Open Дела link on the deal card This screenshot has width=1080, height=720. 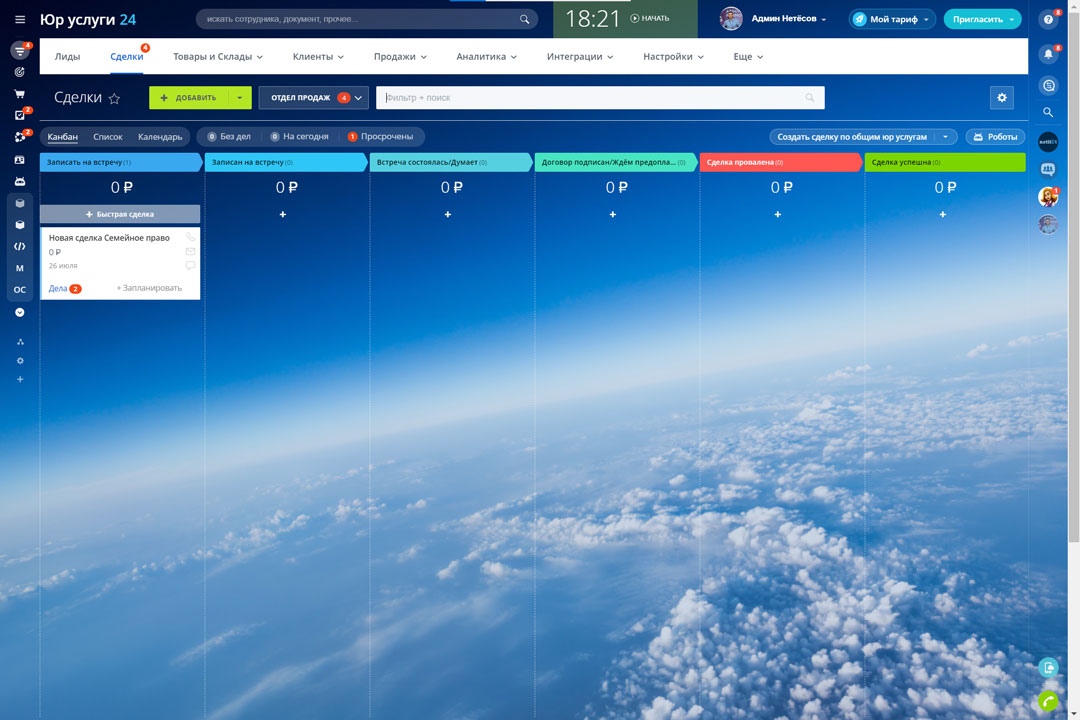(58, 289)
